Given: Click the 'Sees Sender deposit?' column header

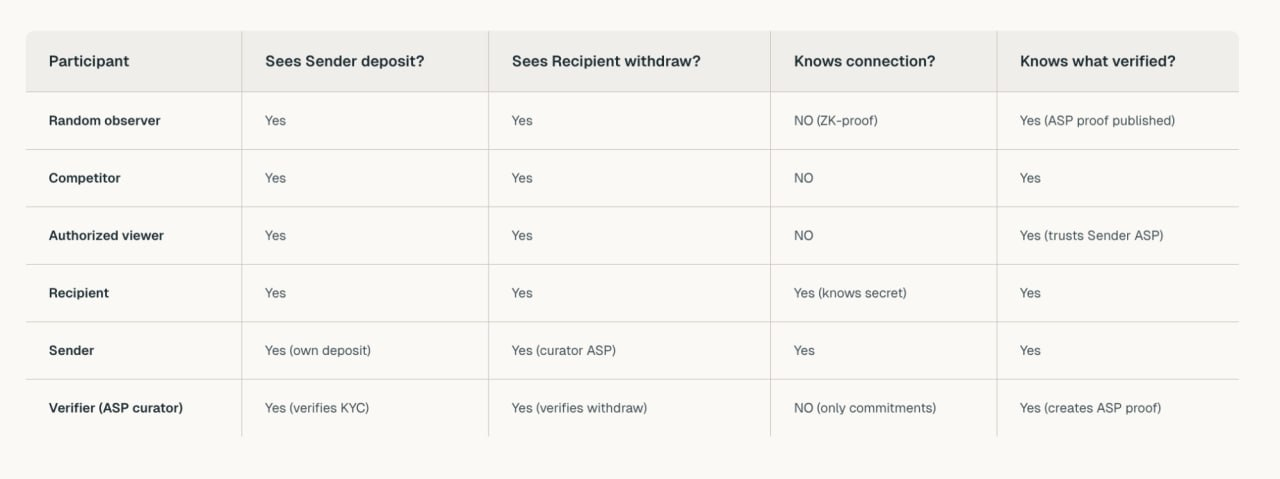Looking at the screenshot, I should (344, 61).
